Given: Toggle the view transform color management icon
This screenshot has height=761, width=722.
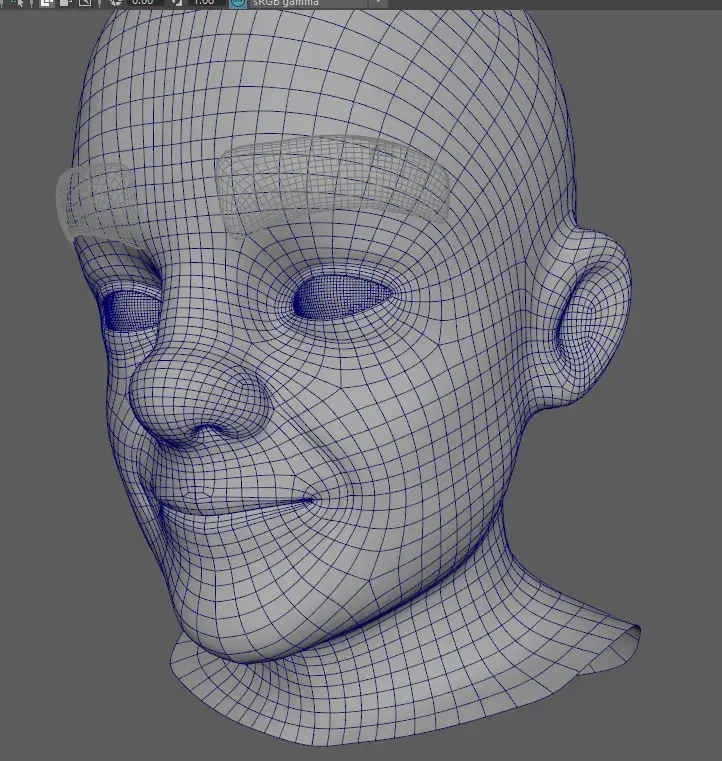Looking at the screenshot, I should pyautogui.click(x=237, y=3).
